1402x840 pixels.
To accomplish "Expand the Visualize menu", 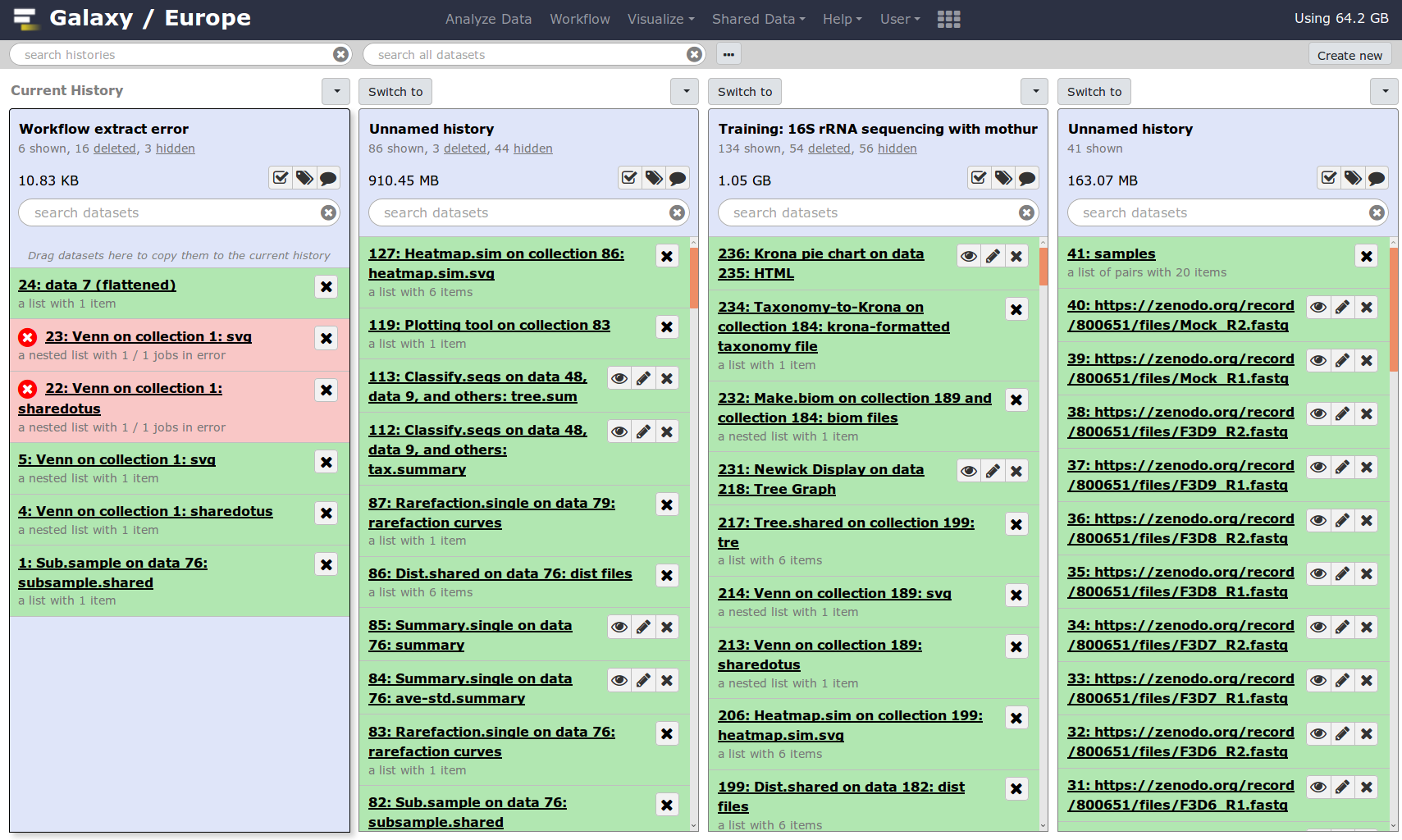I will [x=660, y=19].
